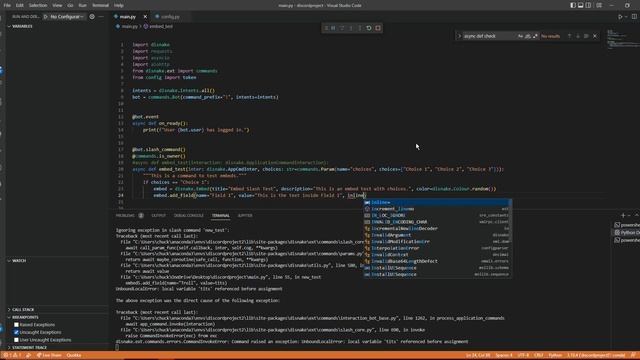640x360 pixels.
Task: Open launch.json via the gear icon
Action: tap(92, 17)
